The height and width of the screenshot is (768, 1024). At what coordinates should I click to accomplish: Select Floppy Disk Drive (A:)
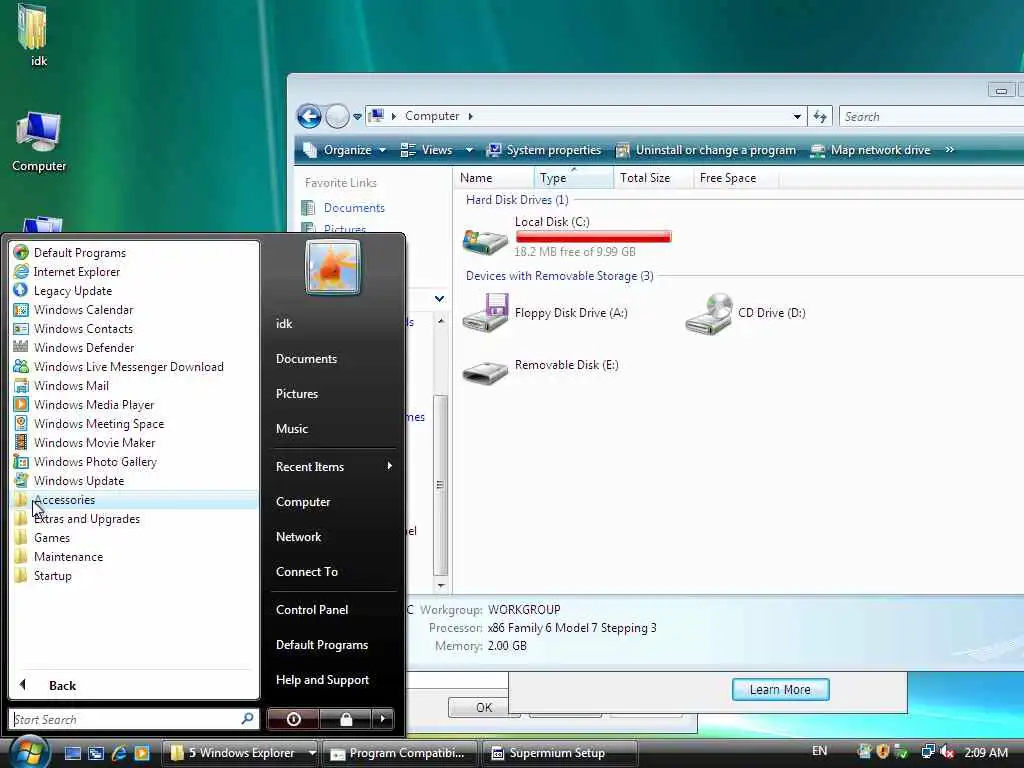point(545,313)
